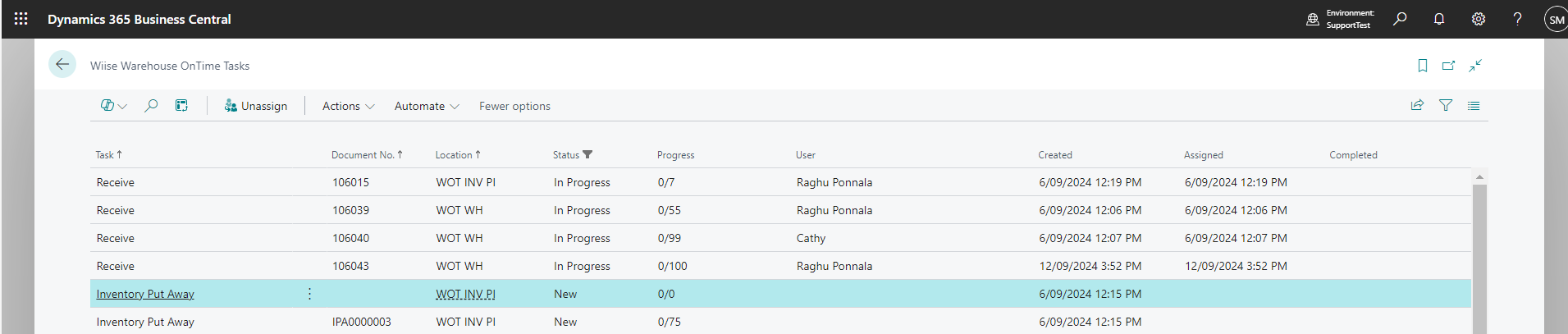Open the app launcher waffle icon
The image size is (1568, 334).
pyautogui.click(x=21, y=18)
